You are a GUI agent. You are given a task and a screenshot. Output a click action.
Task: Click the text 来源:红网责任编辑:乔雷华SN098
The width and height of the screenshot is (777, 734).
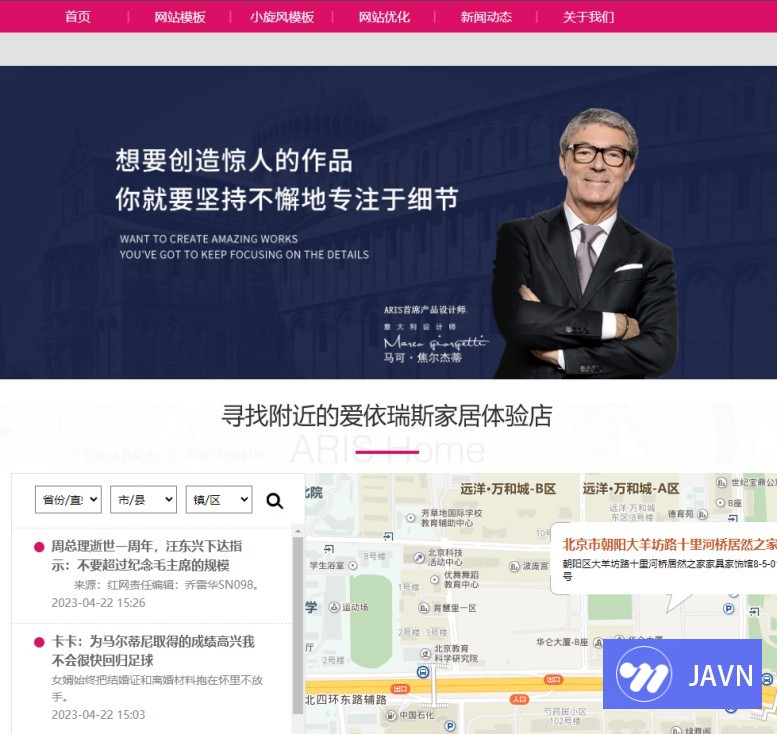pyautogui.click(x=166, y=585)
